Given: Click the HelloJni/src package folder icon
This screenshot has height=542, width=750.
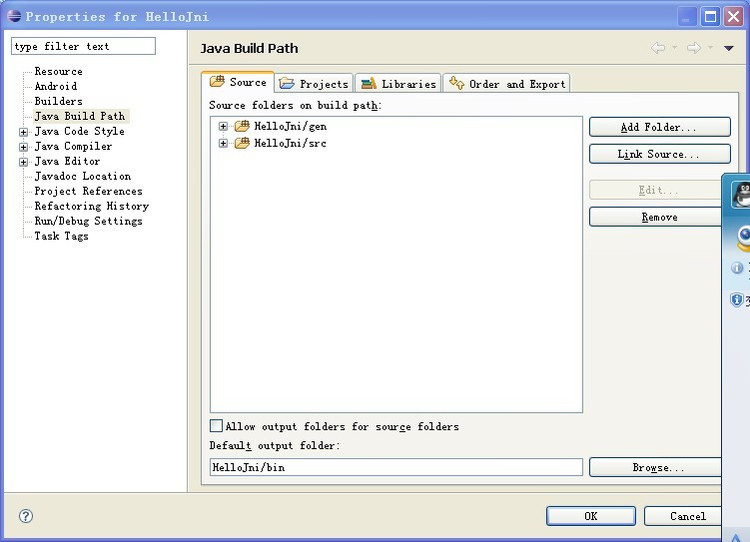Looking at the screenshot, I should point(242,143).
